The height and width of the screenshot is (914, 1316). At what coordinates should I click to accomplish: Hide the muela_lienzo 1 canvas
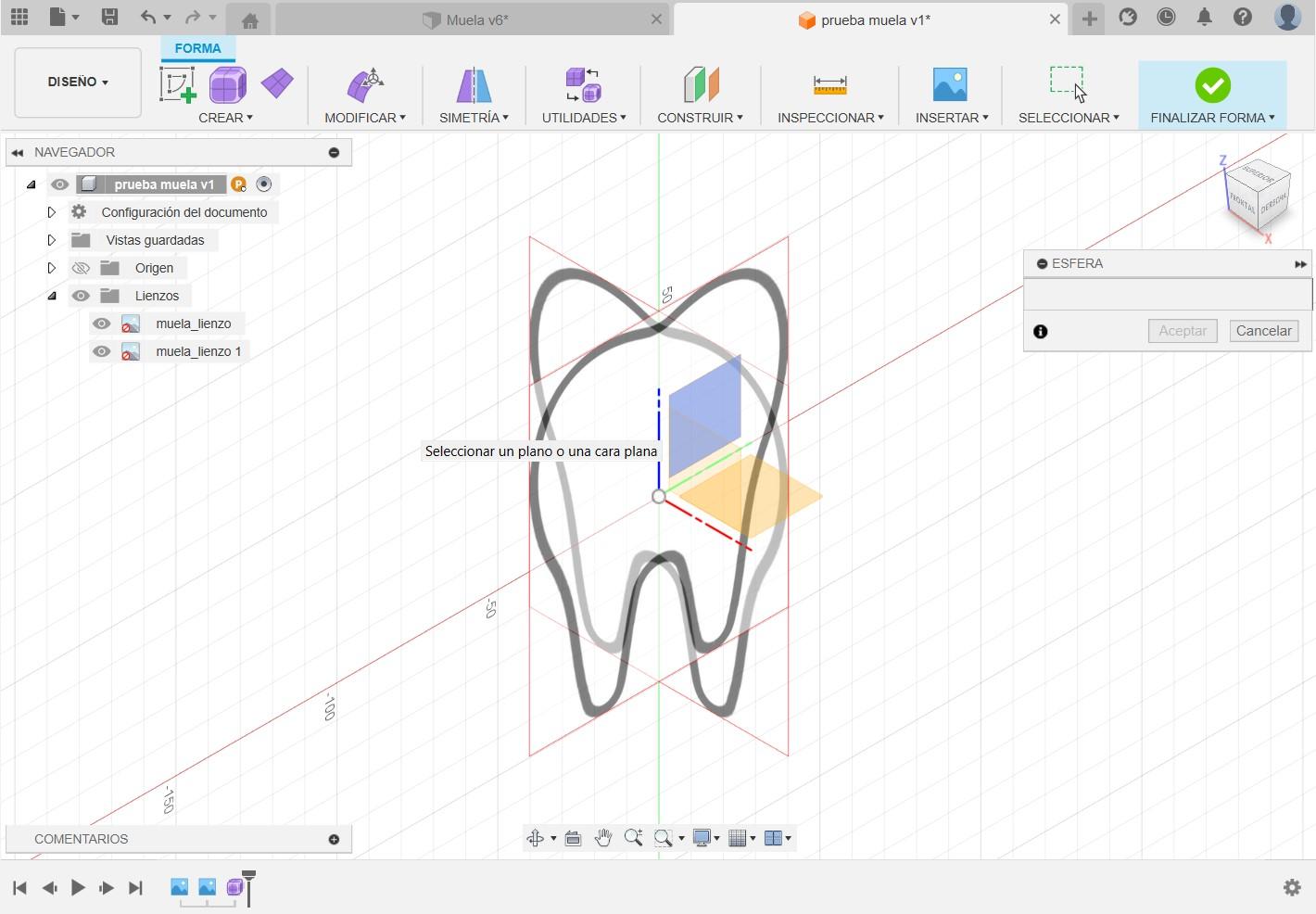pyautogui.click(x=101, y=351)
